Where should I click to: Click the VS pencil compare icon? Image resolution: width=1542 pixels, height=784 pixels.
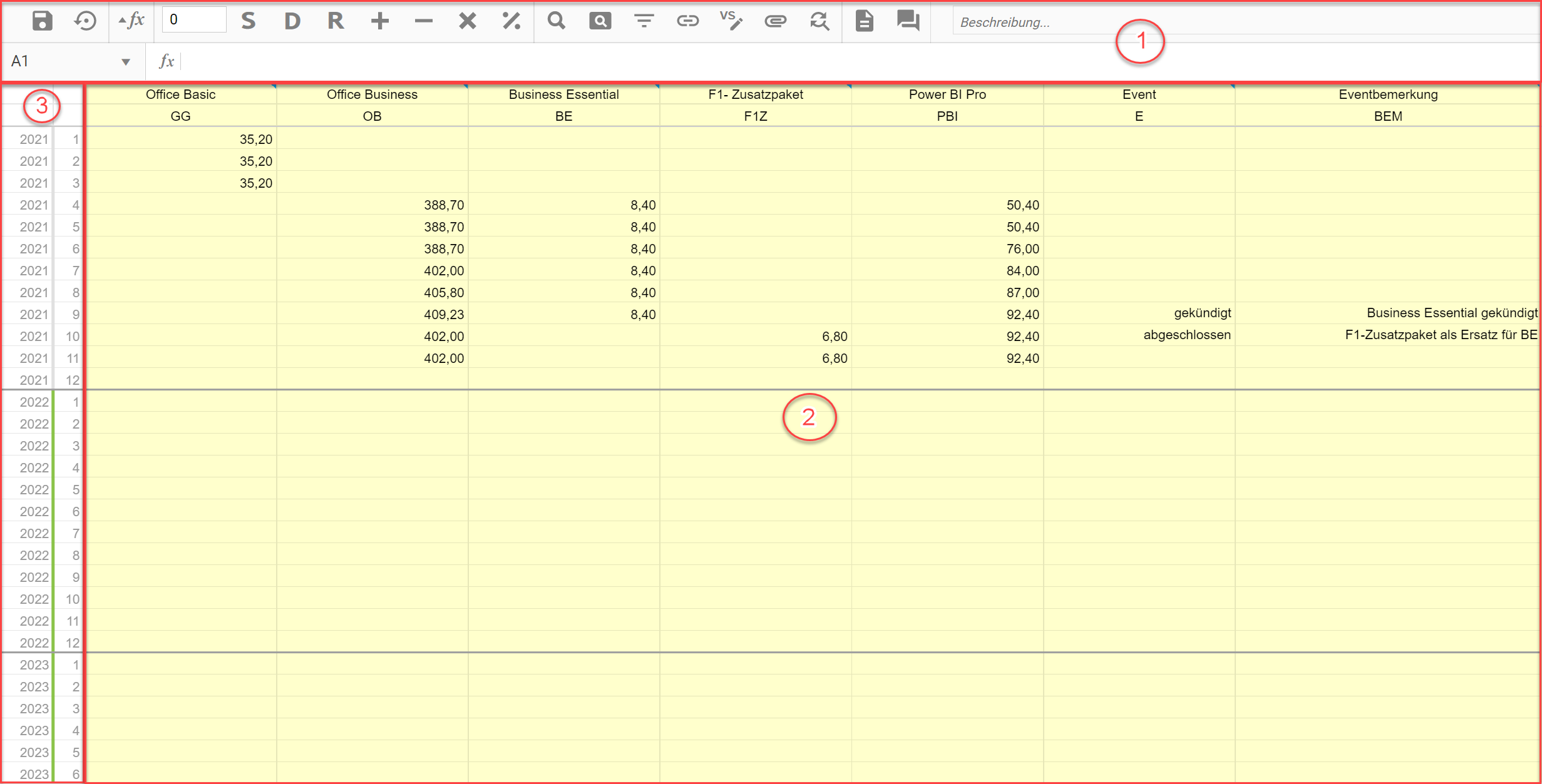(x=731, y=21)
